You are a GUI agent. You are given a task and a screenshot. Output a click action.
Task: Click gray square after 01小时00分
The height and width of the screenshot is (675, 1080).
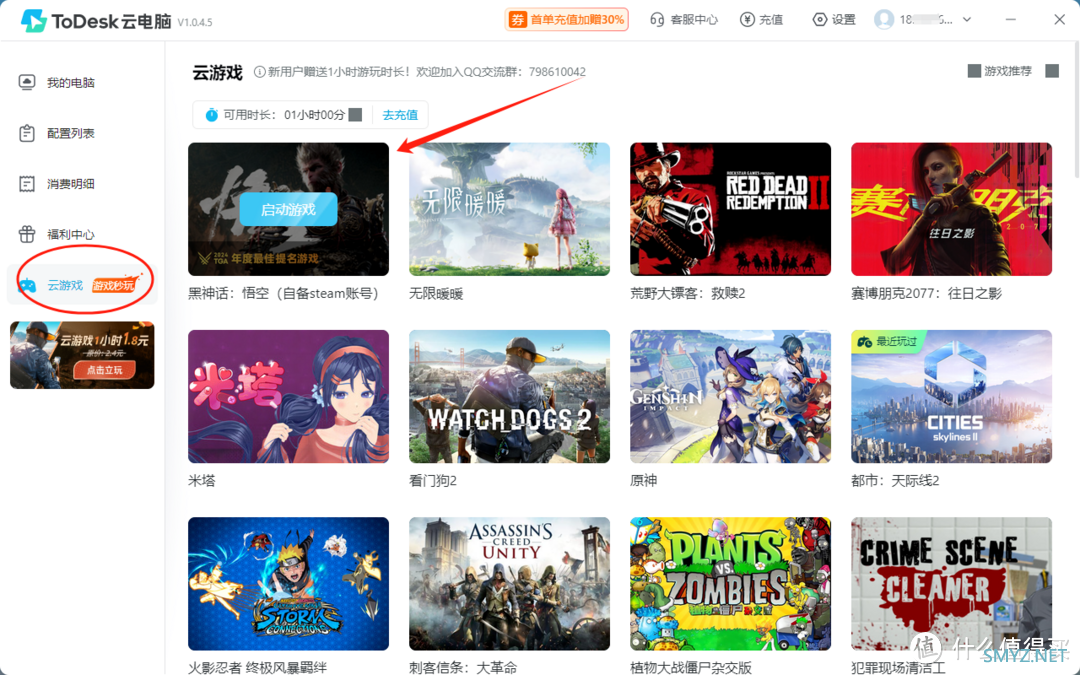click(x=355, y=114)
